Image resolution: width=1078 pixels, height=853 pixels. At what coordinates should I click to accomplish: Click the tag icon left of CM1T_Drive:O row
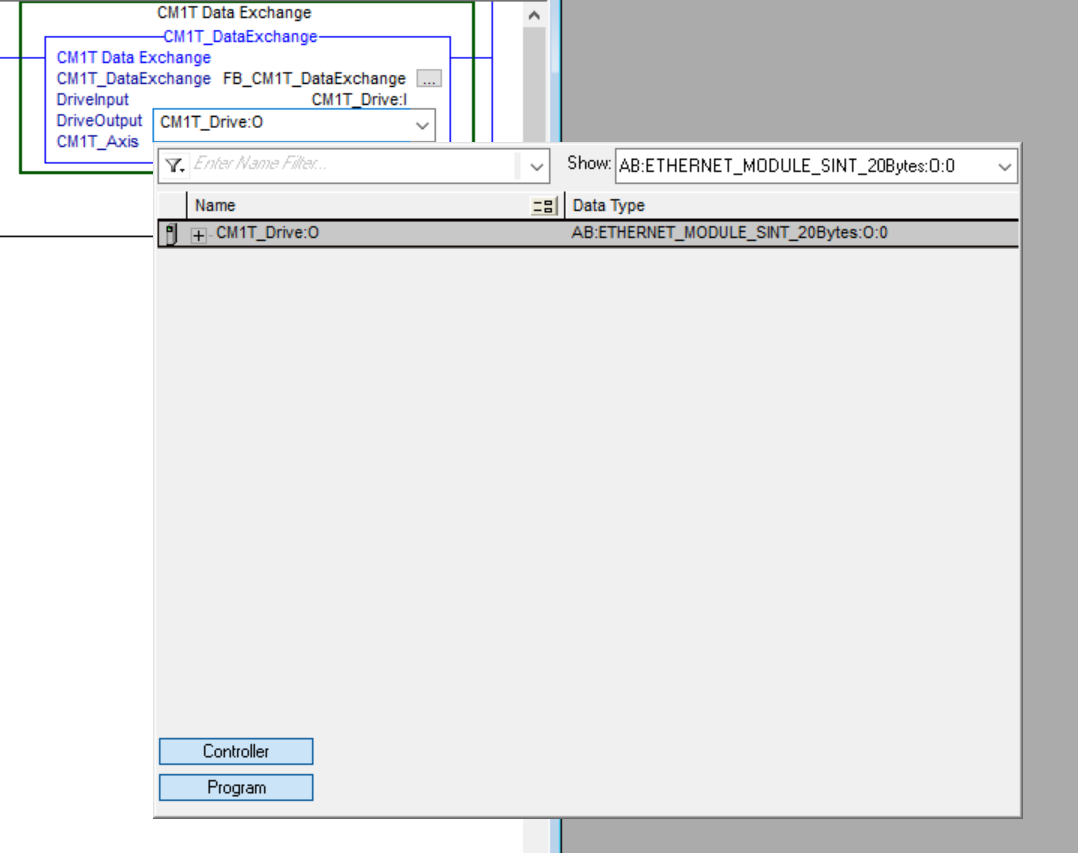point(170,235)
